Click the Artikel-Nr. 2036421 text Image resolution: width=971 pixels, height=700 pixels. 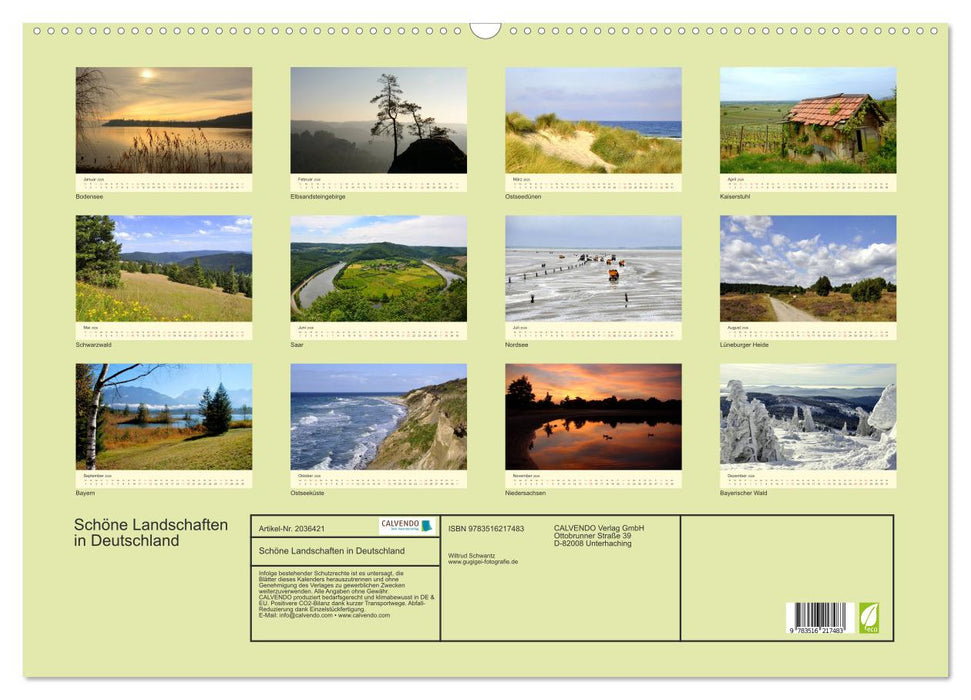[291, 528]
